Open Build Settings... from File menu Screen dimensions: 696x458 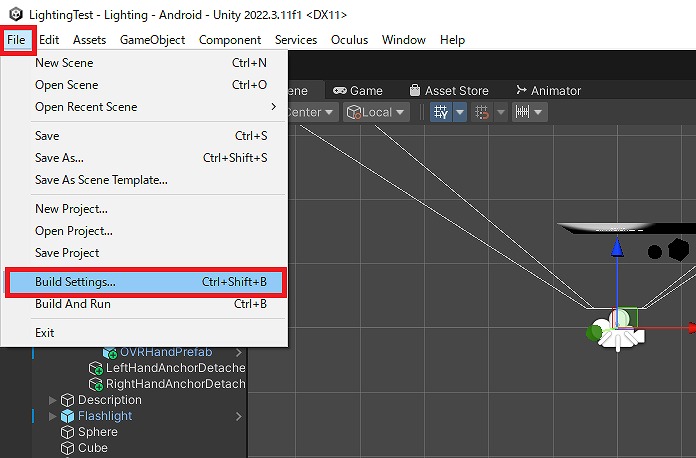tap(146, 282)
